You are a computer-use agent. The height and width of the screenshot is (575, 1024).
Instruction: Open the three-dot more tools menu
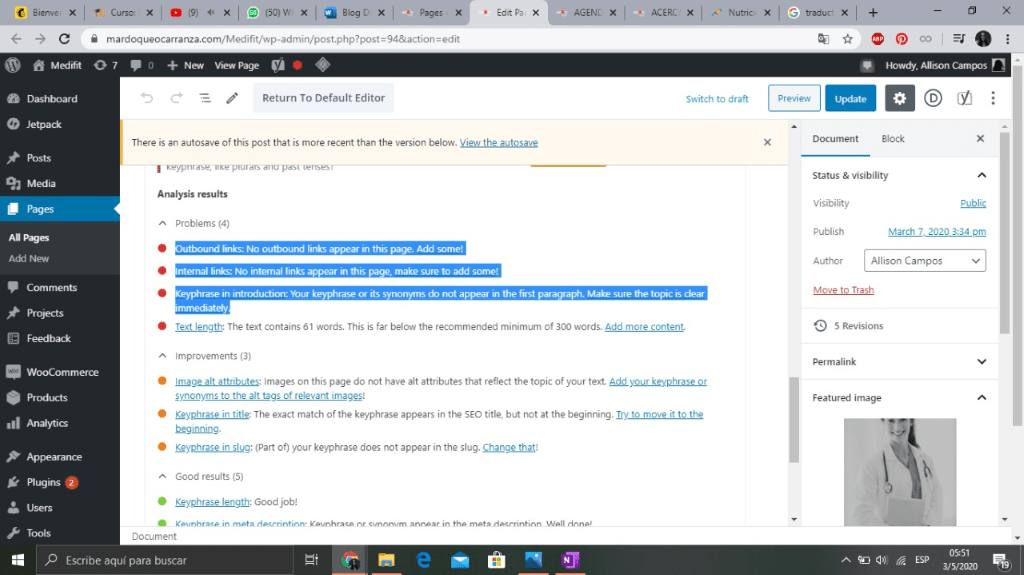pyautogui.click(x=993, y=98)
